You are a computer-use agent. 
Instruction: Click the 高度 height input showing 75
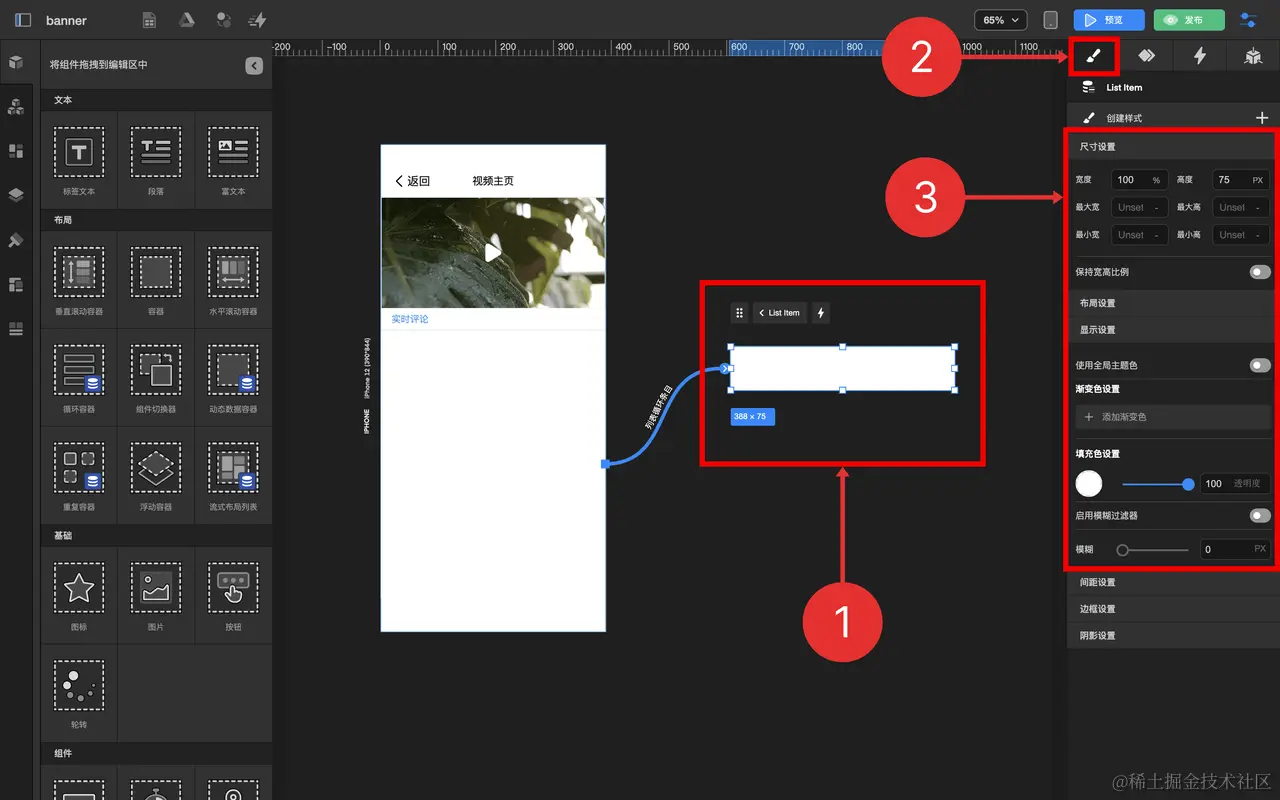[1241, 180]
